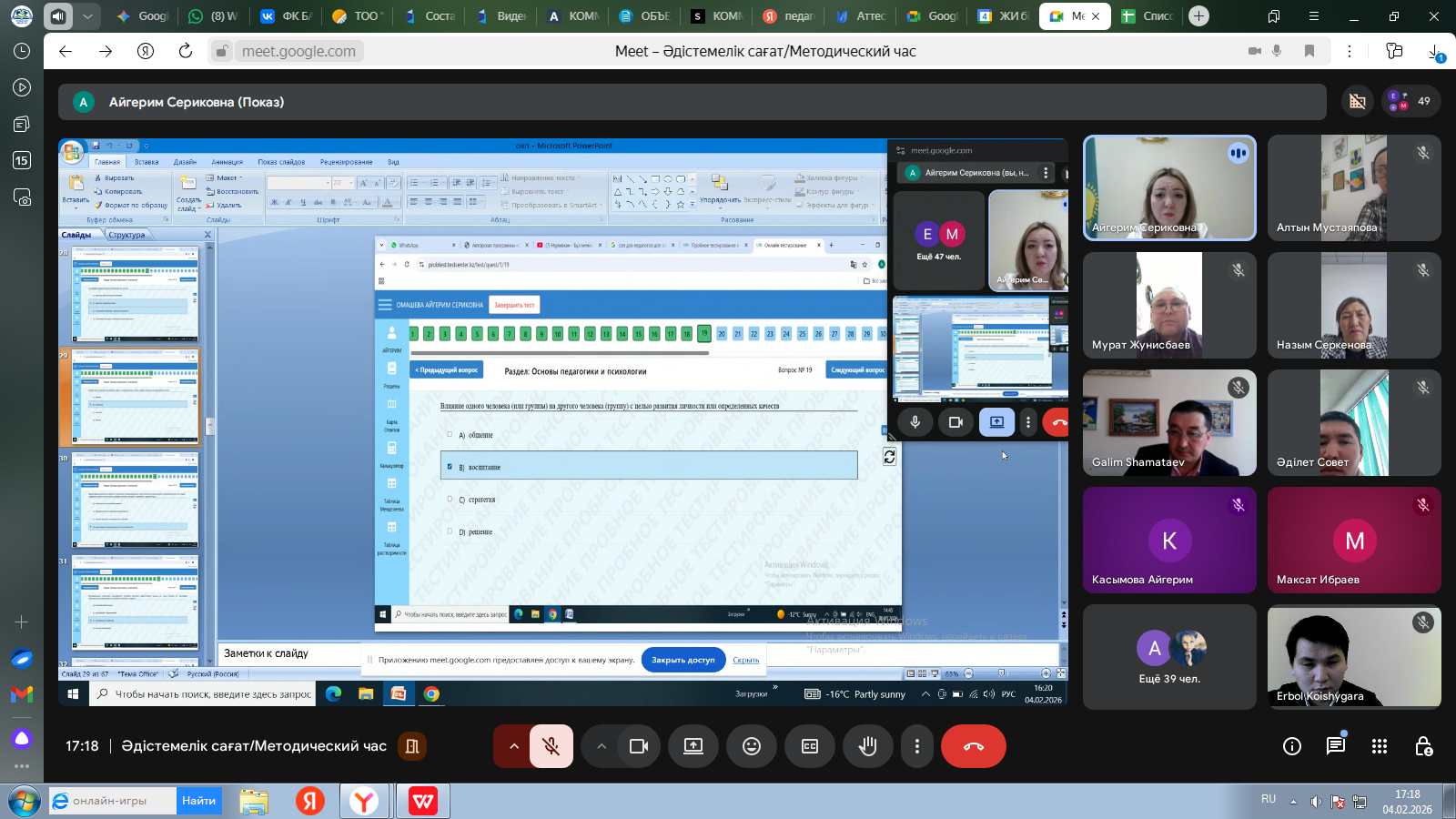Switch to the Список browser tab

(1148, 16)
